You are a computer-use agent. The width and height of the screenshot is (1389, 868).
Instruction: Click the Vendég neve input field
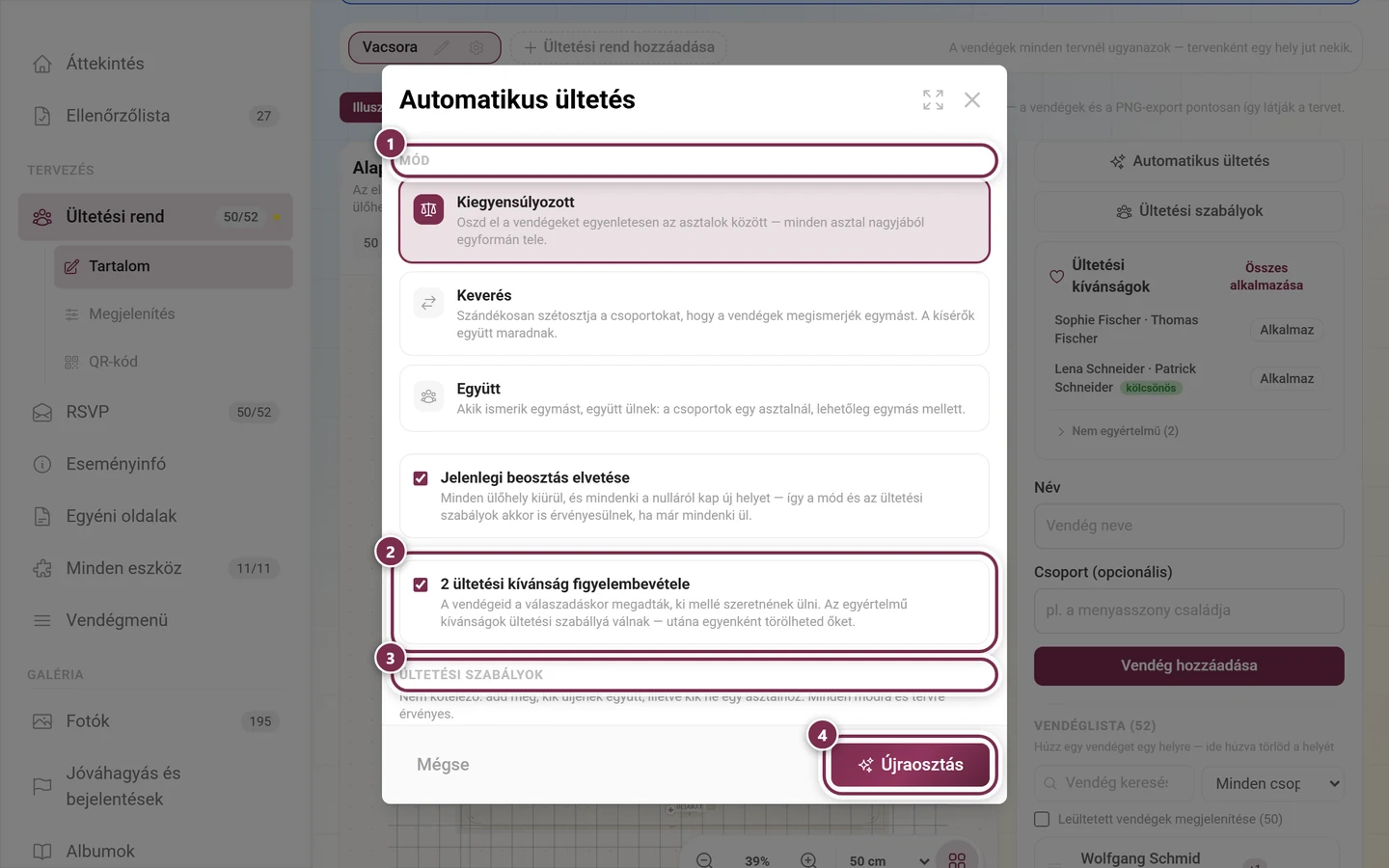point(1189,526)
